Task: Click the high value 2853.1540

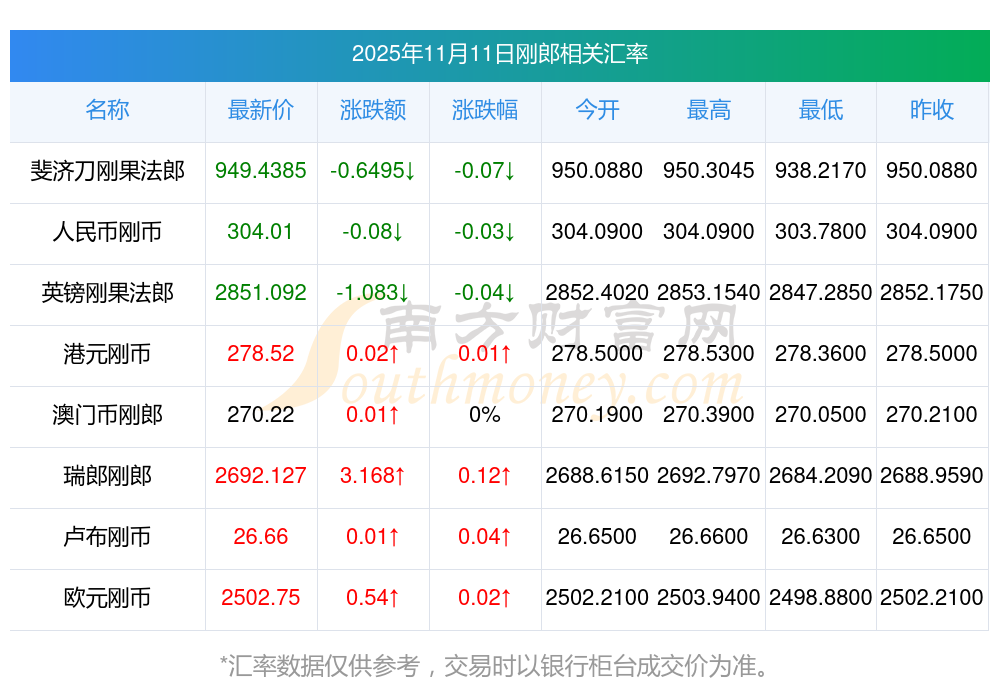Action: (x=709, y=292)
